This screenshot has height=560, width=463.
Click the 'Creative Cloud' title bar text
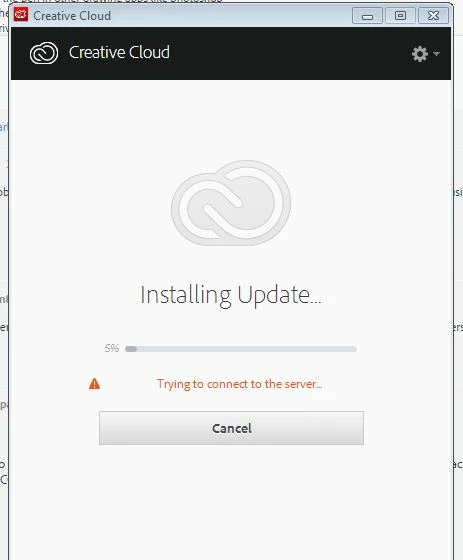click(72, 16)
